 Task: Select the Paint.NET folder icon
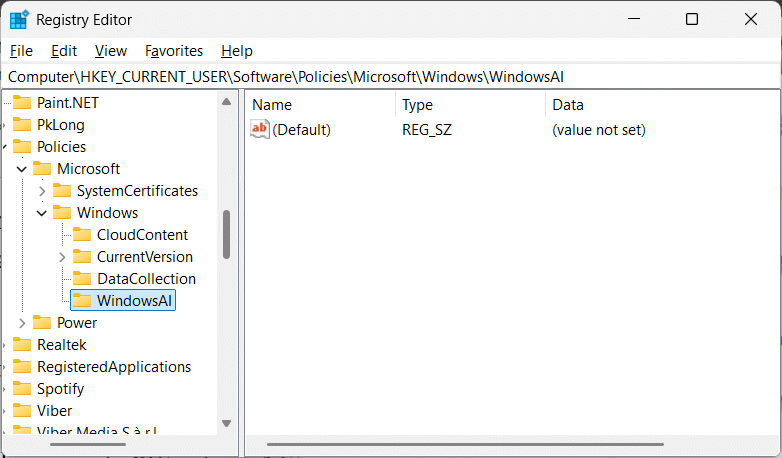coord(22,102)
